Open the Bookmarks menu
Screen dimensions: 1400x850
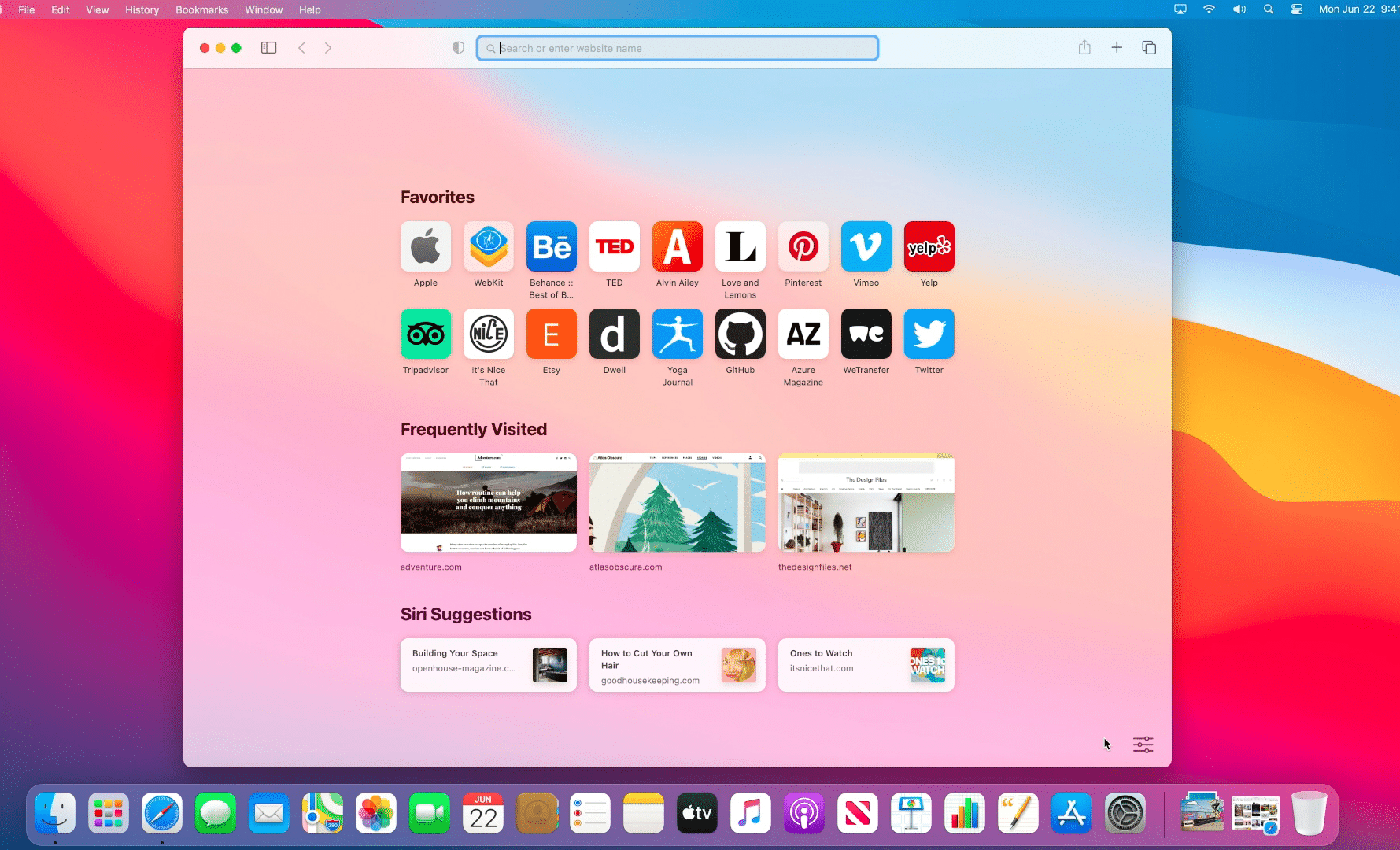point(201,9)
